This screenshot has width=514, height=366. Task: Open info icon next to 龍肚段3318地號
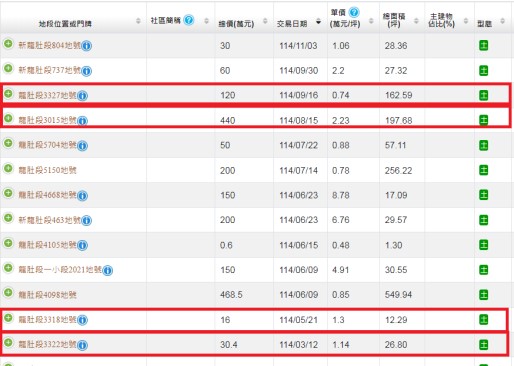coord(82,320)
